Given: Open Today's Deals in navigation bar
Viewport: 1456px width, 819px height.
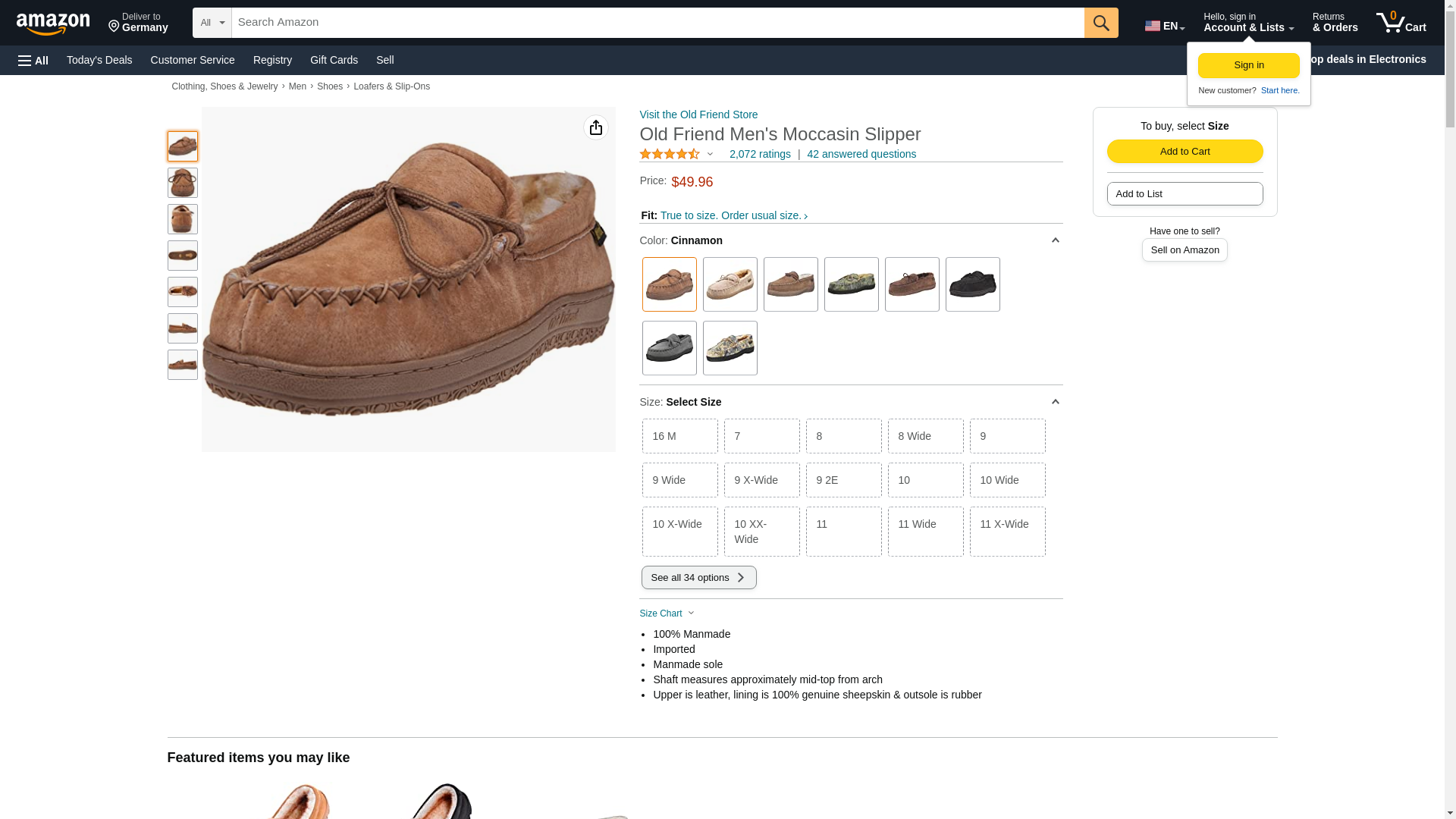Looking at the screenshot, I should 99,60.
